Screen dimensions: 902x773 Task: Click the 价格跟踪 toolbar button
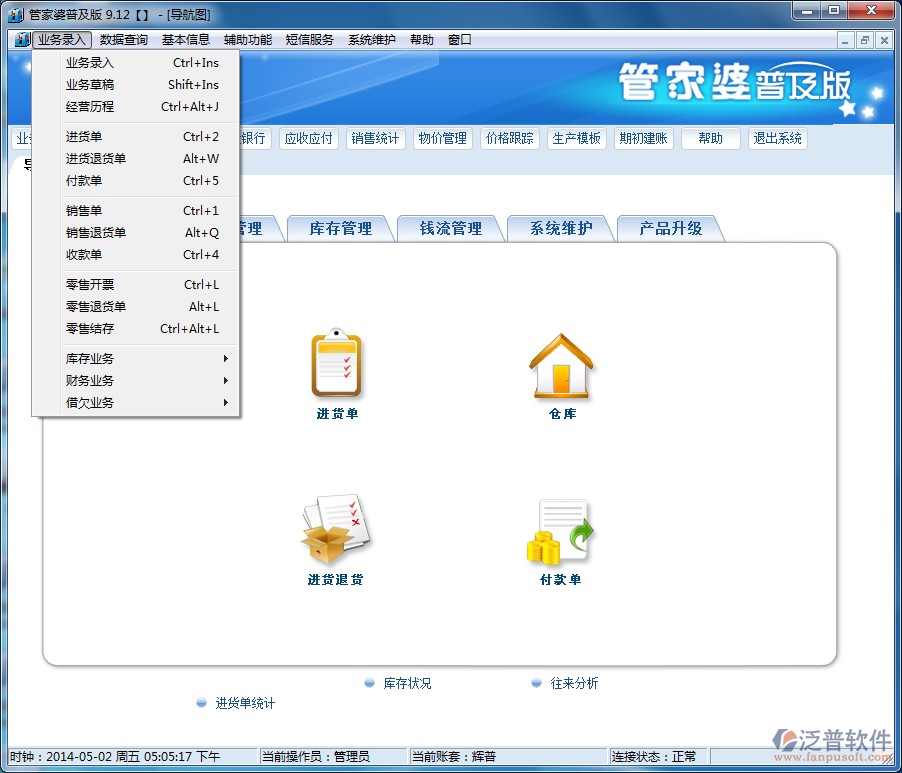[510, 138]
